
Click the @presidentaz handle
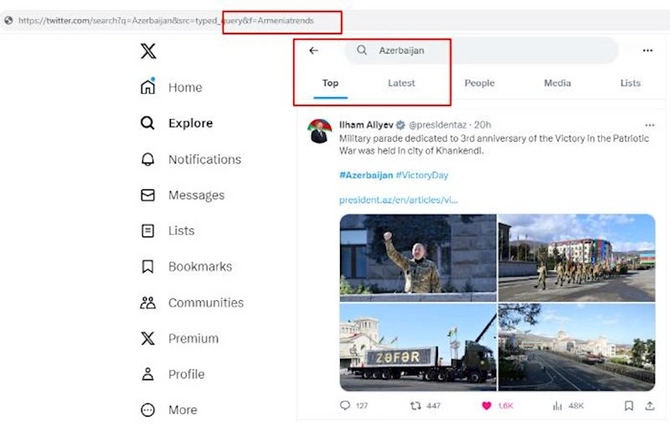point(438,125)
